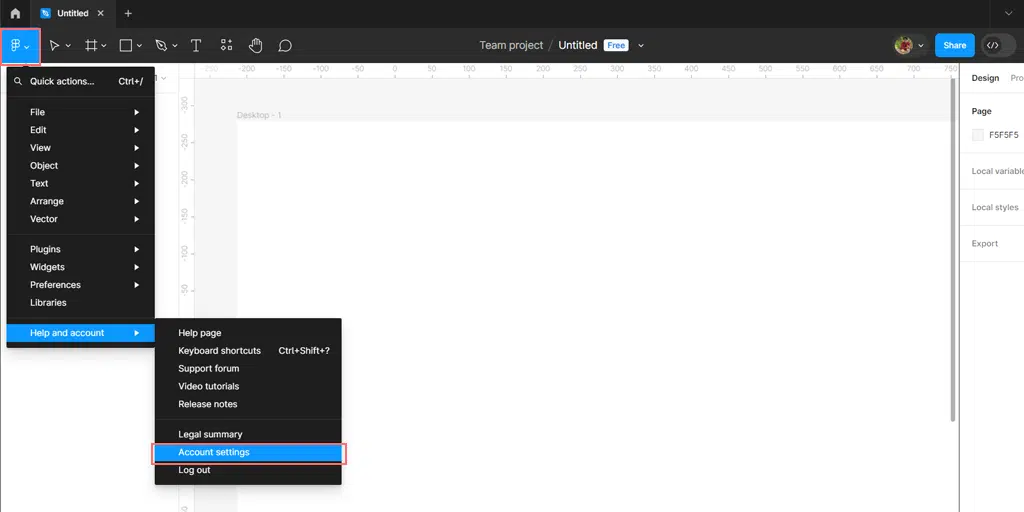Image resolution: width=1024 pixels, height=512 pixels.
Task: Open the Object submenu
Action: (x=81, y=165)
